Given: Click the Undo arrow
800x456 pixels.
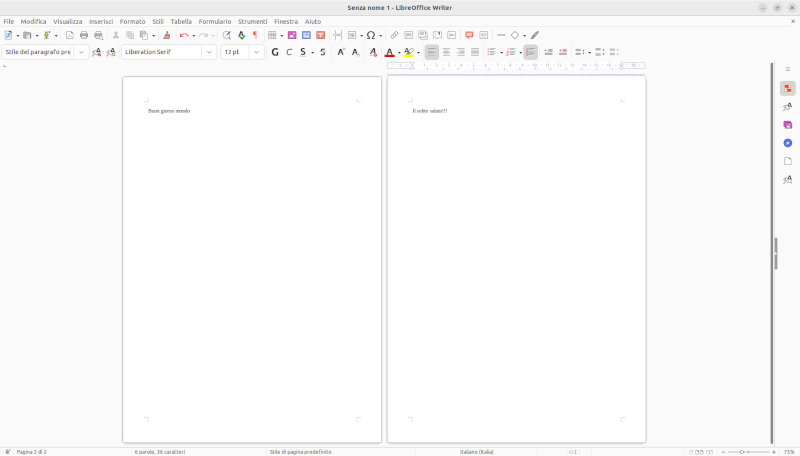Looking at the screenshot, I should pyautogui.click(x=184, y=35).
